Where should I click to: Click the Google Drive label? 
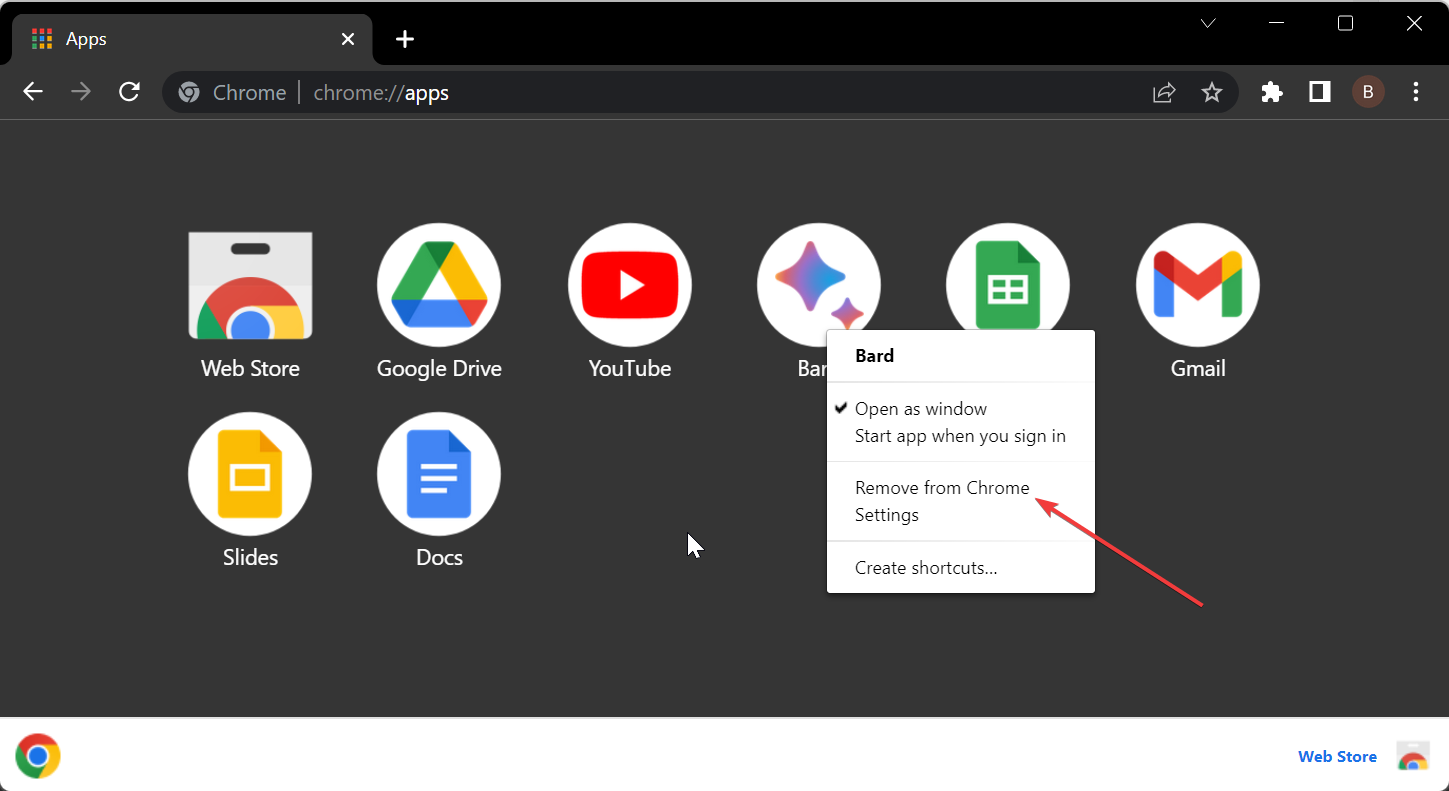coord(439,369)
